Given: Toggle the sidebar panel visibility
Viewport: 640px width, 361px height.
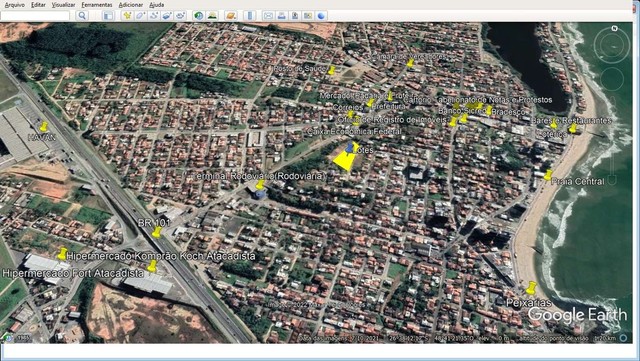Looking at the screenshot, I should click(108, 16).
